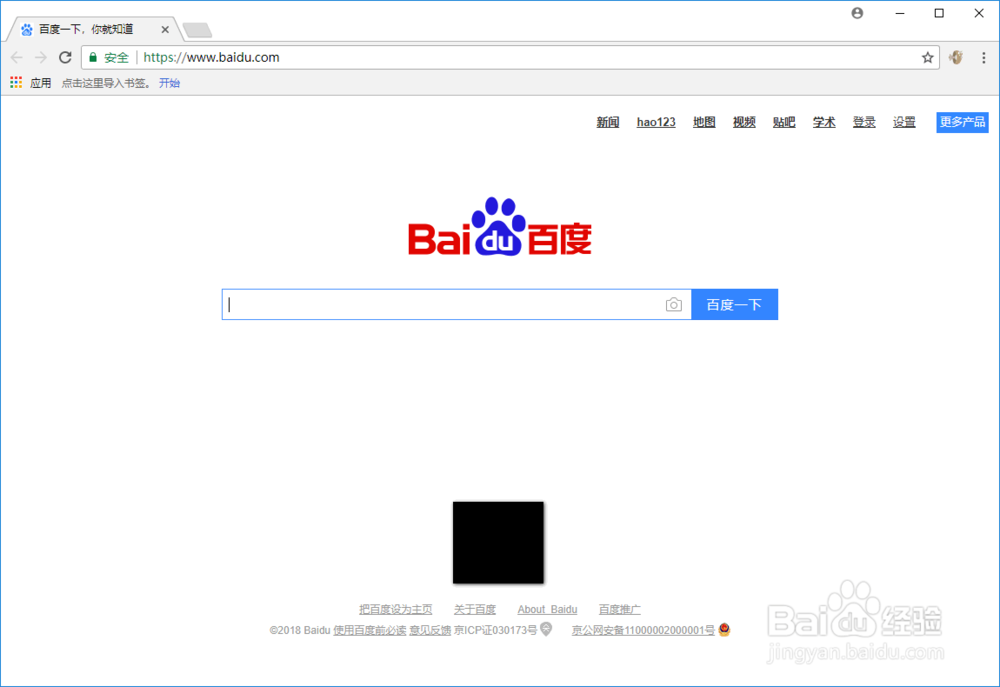The image size is (1000, 687).
Task: Click the extension icon beside the address bar
Action: (x=955, y=57)
